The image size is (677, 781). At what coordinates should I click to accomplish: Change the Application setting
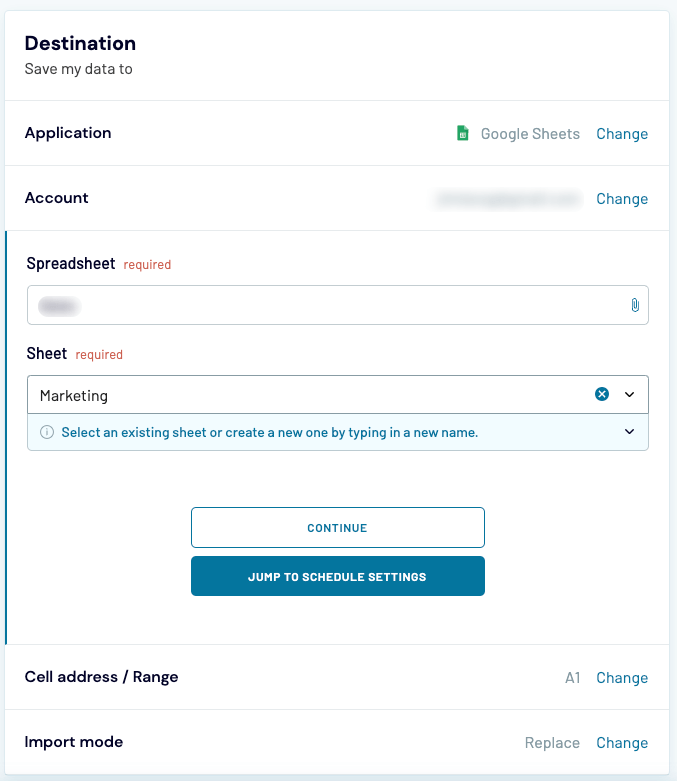(x=622, y=133)
